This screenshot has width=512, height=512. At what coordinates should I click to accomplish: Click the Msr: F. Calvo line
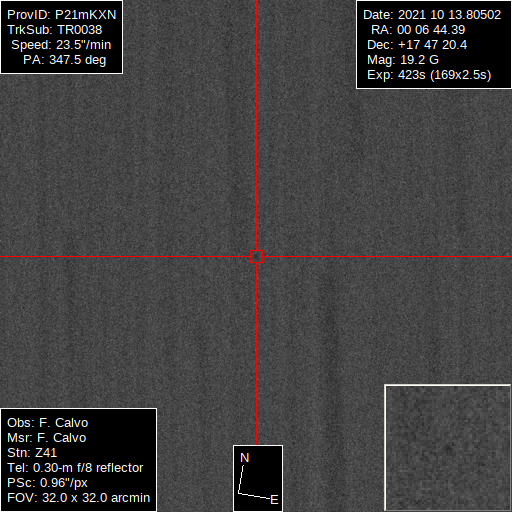[x=47, y=438]
